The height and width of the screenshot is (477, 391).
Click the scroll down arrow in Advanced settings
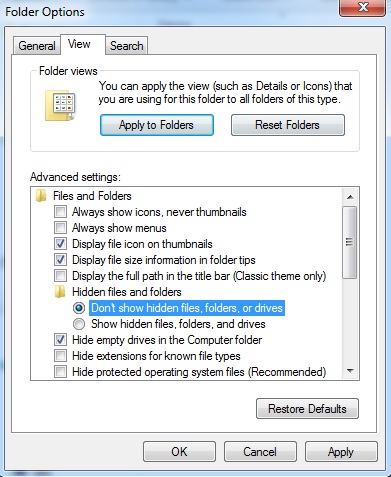pos(350,371)
